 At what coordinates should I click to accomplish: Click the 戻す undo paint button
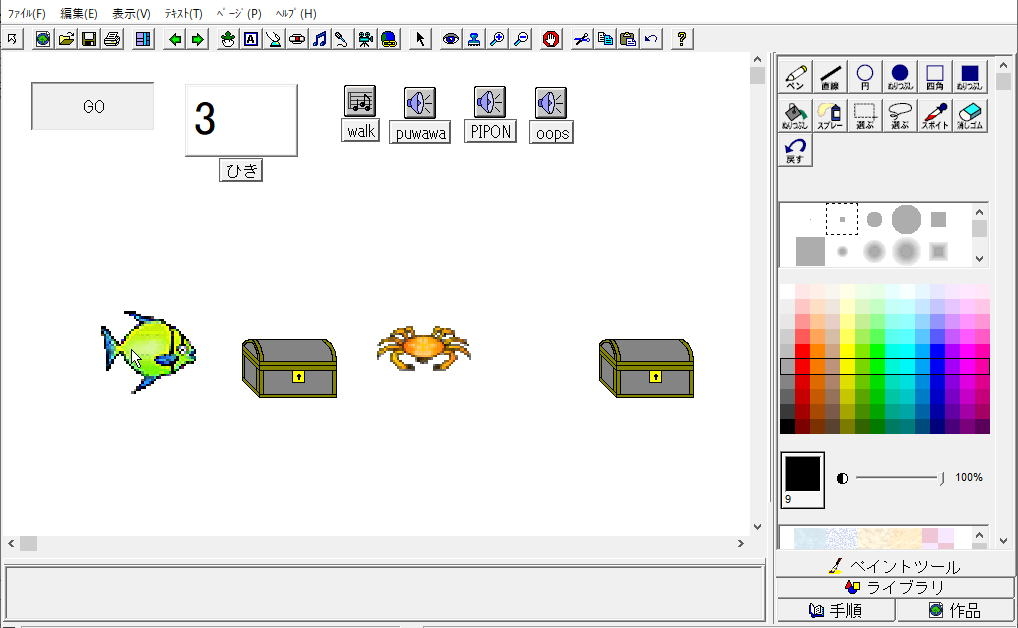click(x=795, y=150)
